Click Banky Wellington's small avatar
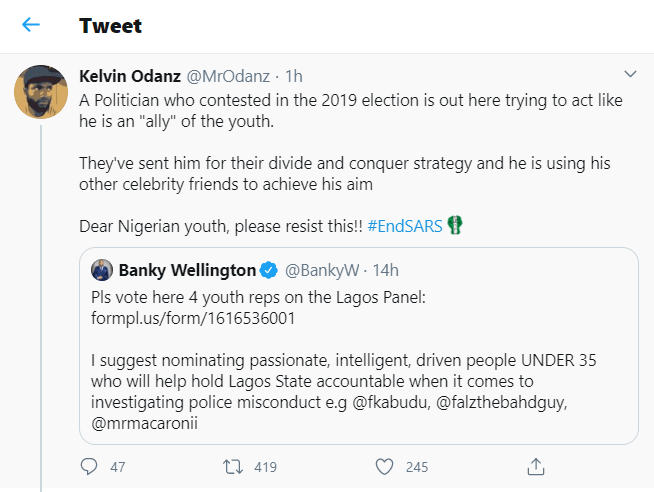Image resolution: width=654 pixels, height=492 pixels. (x=101, y=270)
